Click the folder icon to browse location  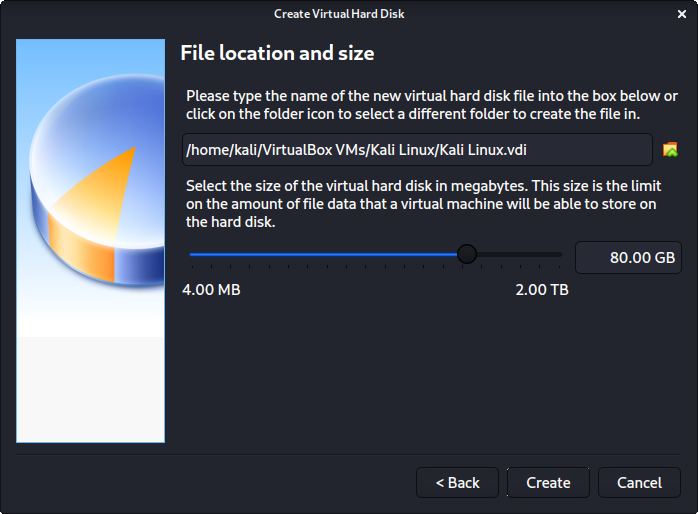click(670, 150)
